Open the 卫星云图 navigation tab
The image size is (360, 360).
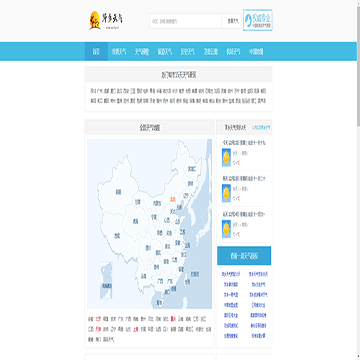coord(211,52)
